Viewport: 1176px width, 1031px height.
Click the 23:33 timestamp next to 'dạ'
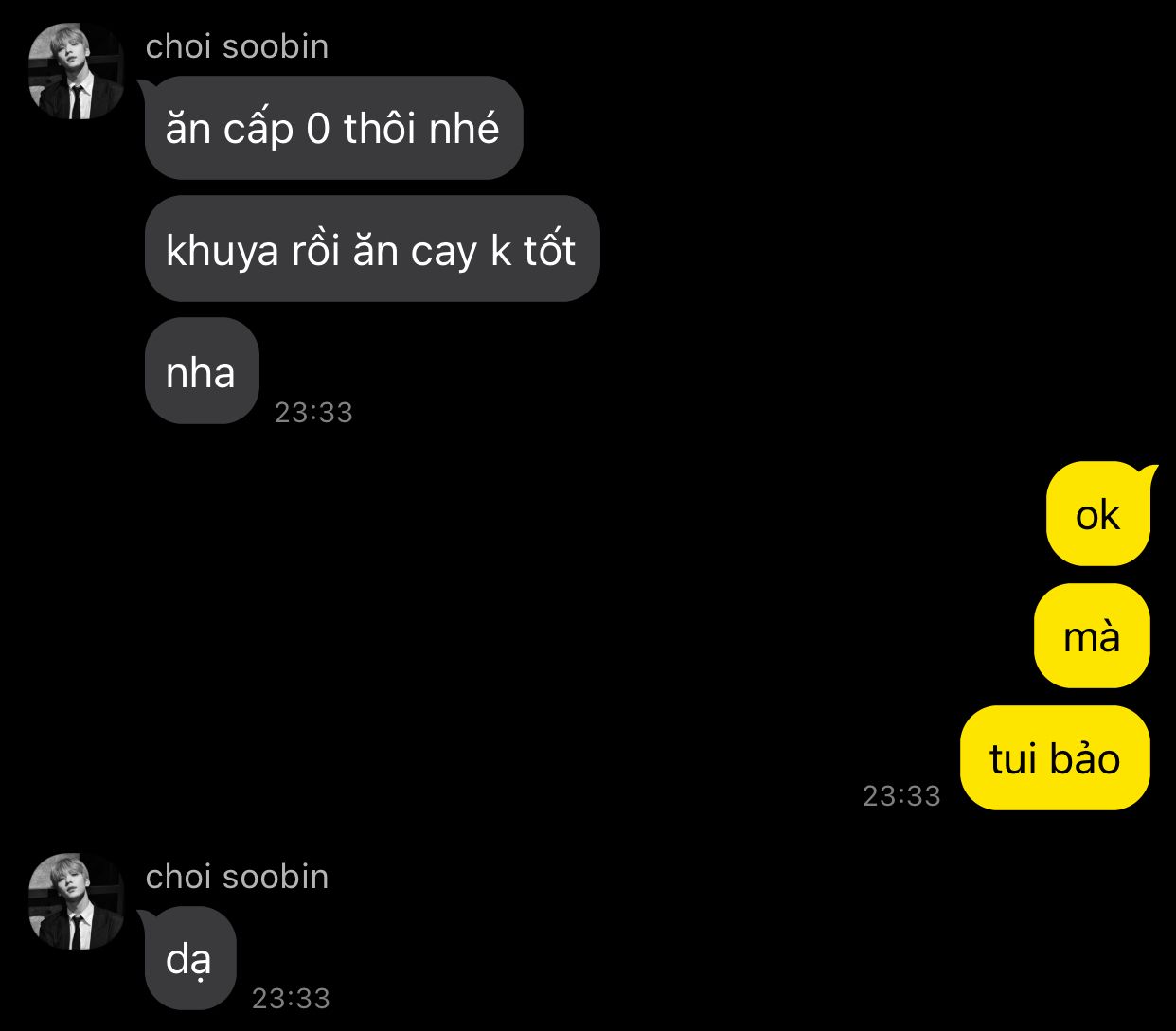pos(291,999)
